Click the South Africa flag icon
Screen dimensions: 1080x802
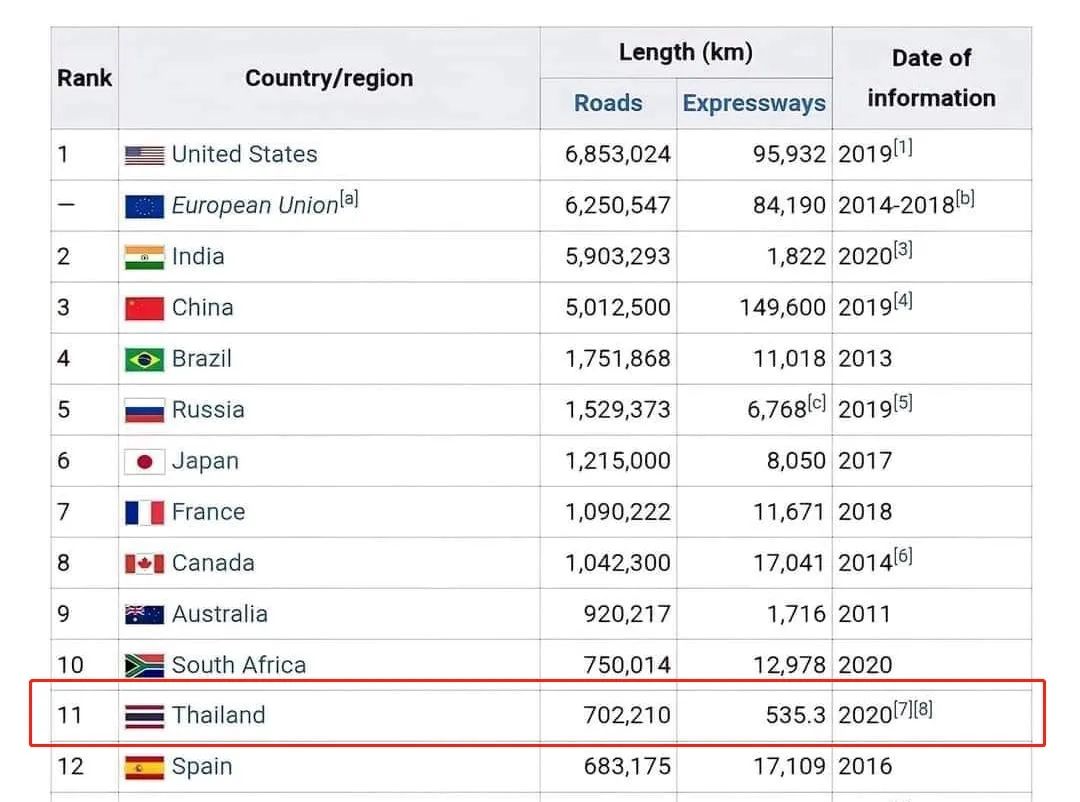pos(144,665)
